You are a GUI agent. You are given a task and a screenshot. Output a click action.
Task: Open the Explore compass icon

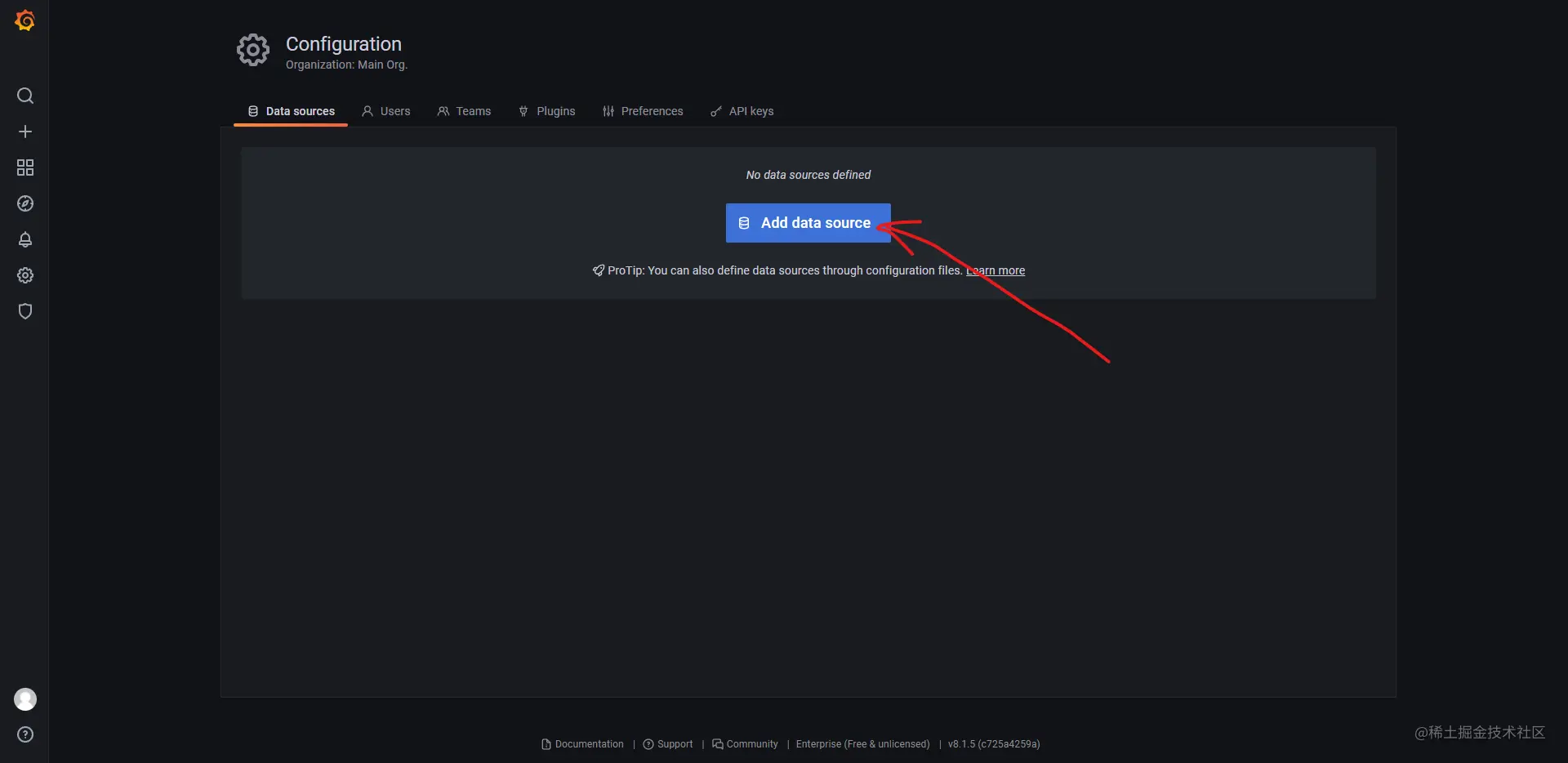[x=25, y=203]
